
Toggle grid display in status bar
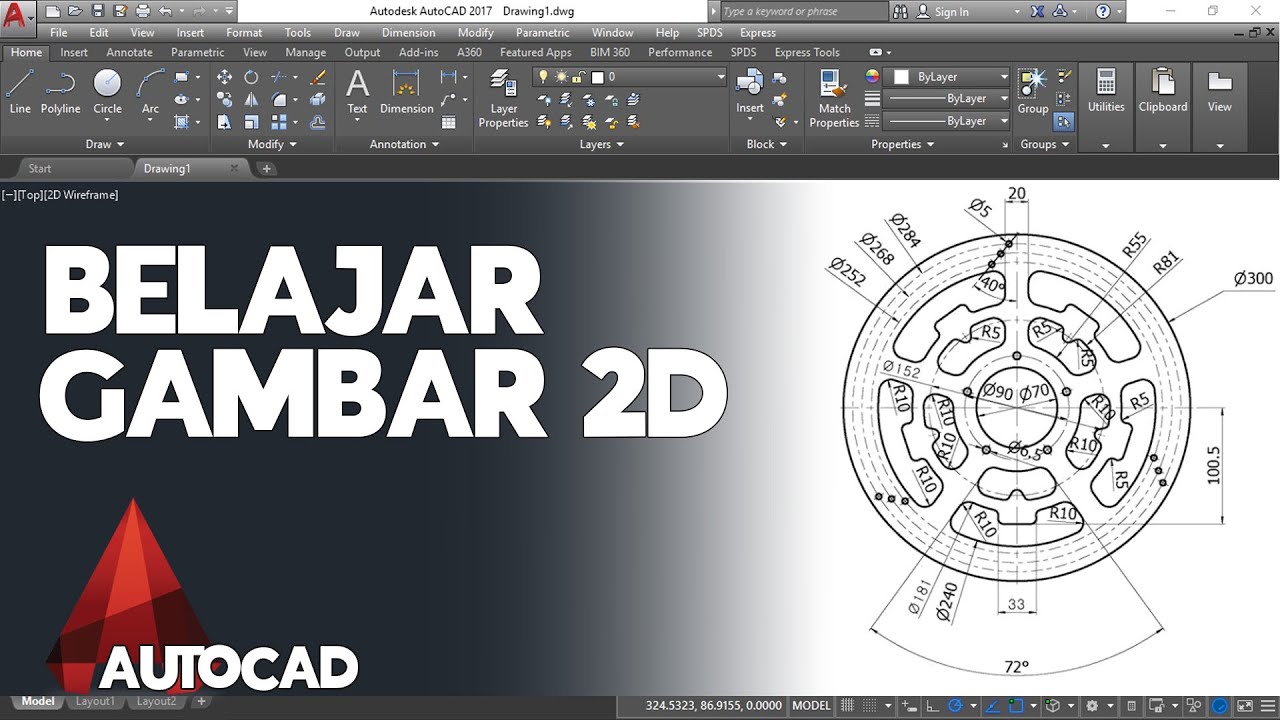pos(848,705)
